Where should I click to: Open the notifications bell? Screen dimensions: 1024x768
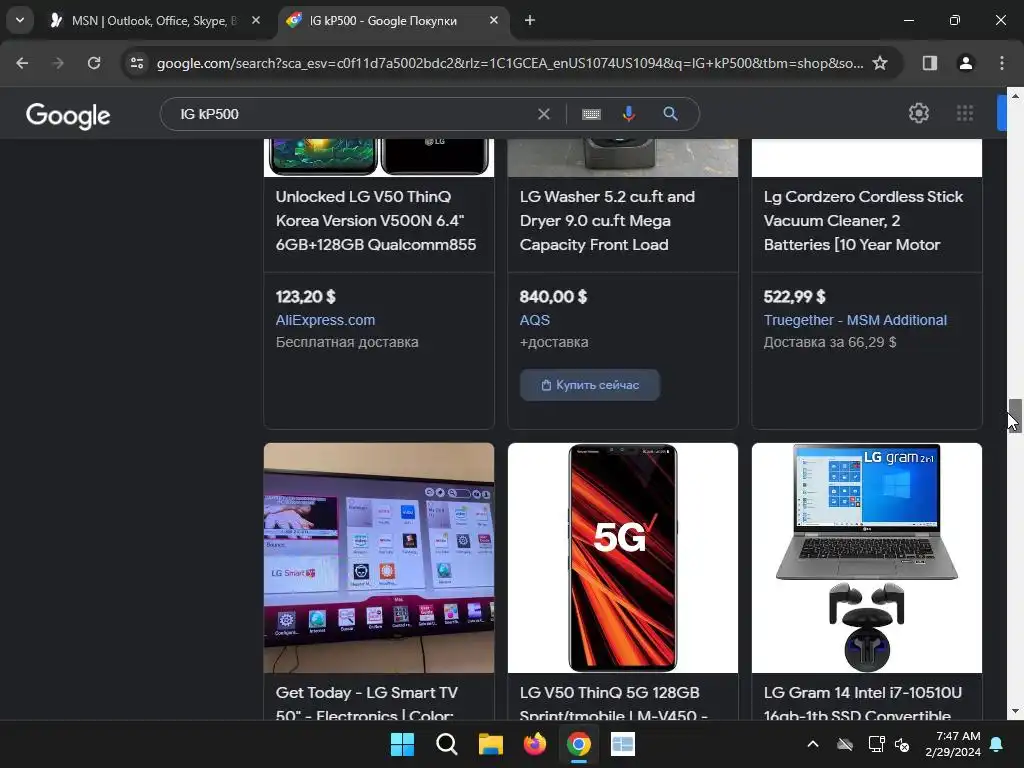pos(997,744)
